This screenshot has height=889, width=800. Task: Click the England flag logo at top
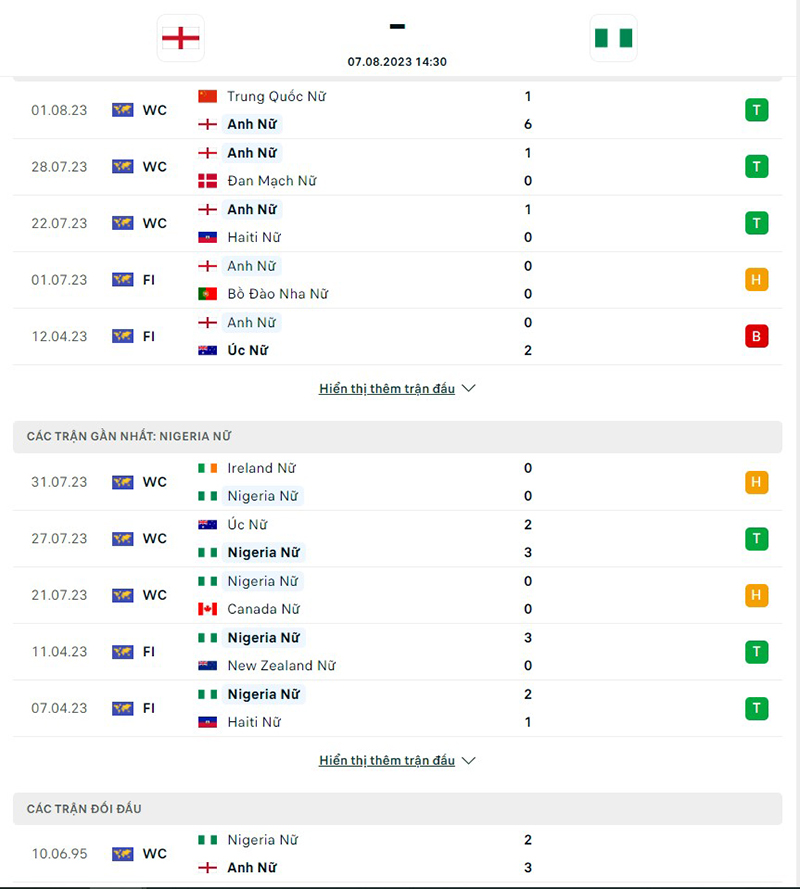pos(180,38)
